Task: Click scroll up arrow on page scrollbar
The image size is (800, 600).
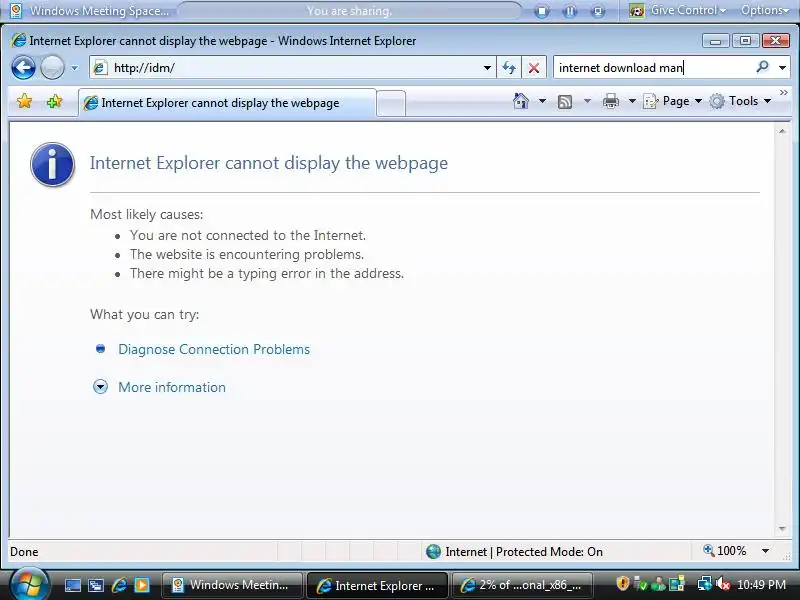Action: click(782, 131)
